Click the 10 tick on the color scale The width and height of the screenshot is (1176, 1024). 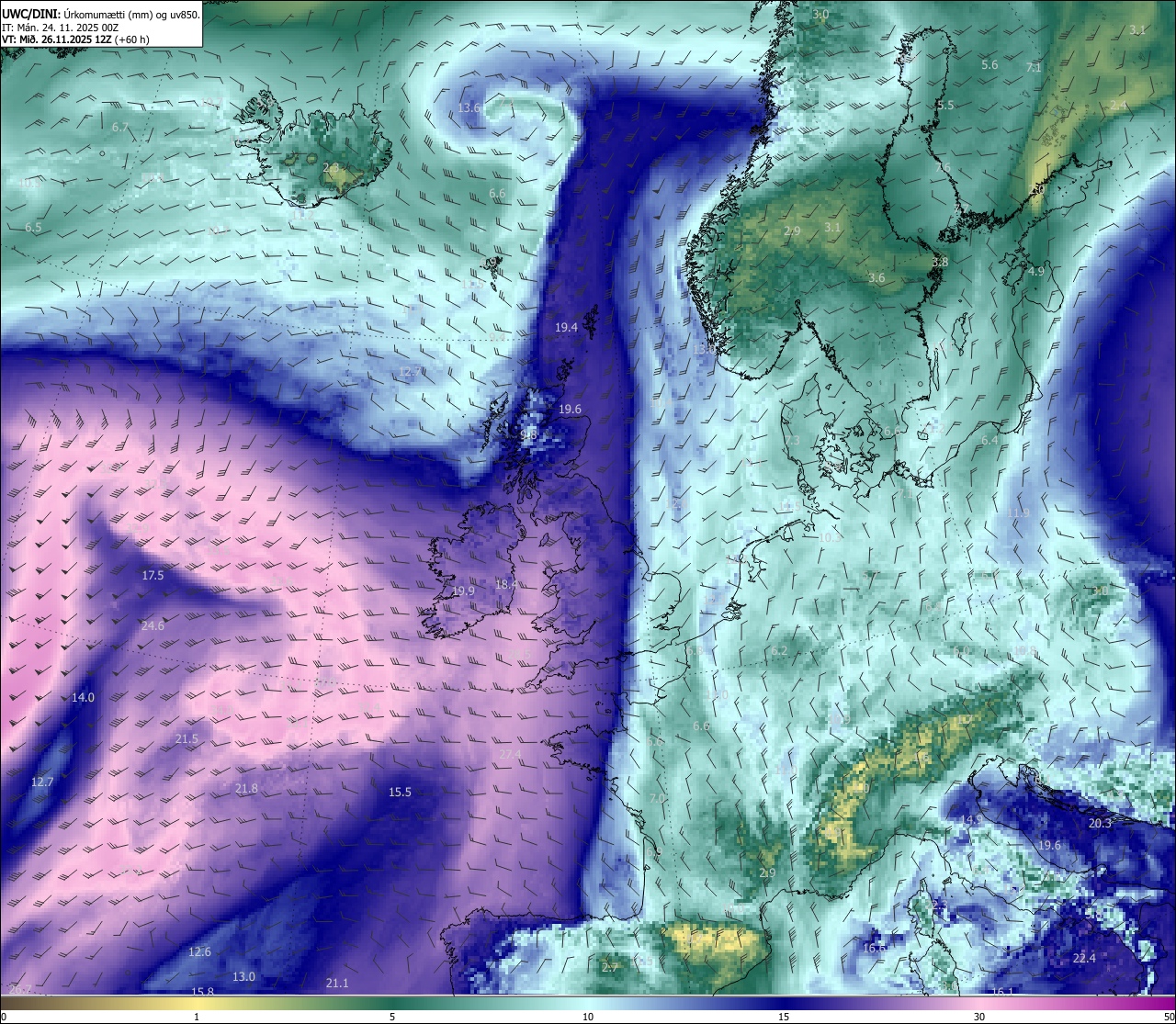pyautogui.click(x=588, y=1017)
